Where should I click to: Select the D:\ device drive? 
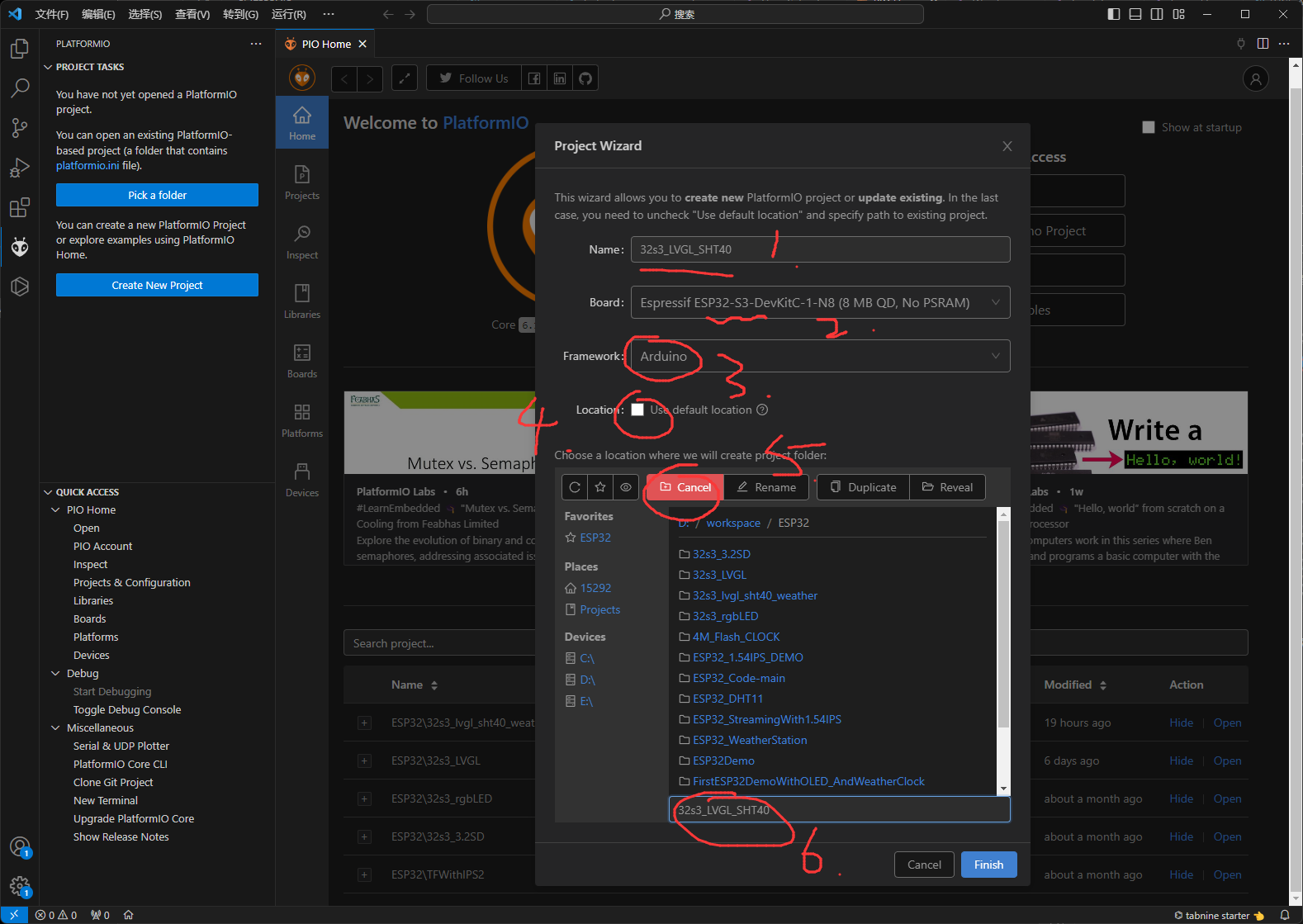pos(587,680)
